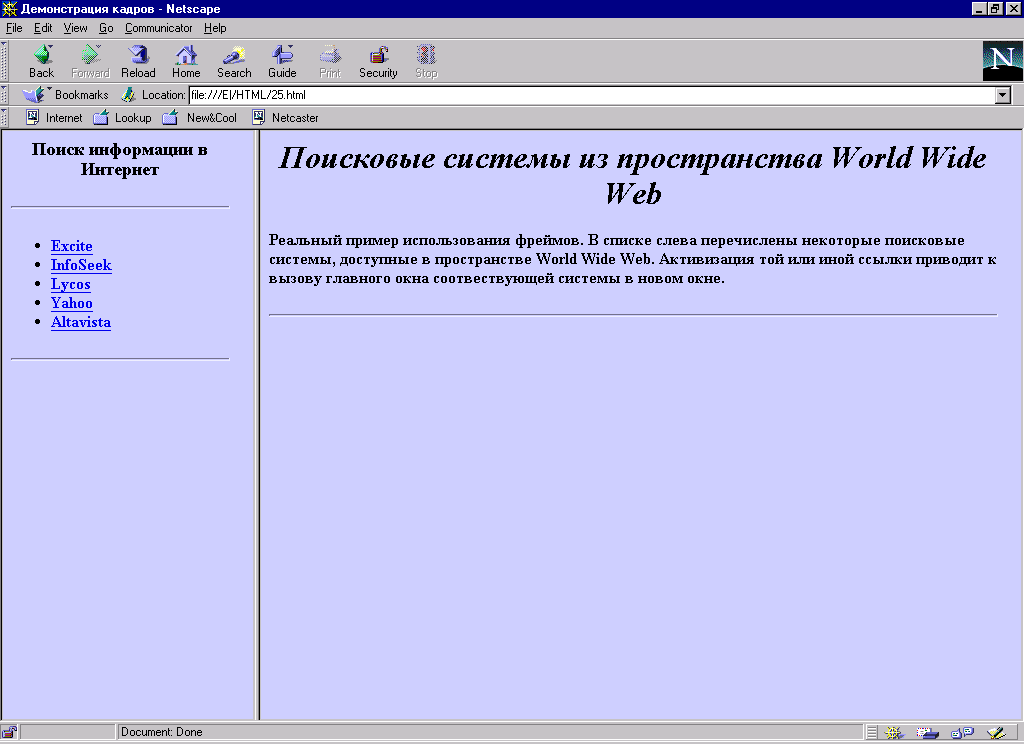
Task: Follow the Altavista link
Action: [x=81, y=322]
